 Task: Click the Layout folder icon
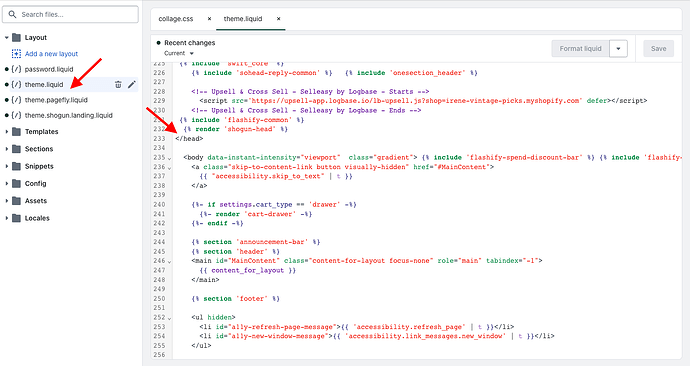(x=16, y=37)
